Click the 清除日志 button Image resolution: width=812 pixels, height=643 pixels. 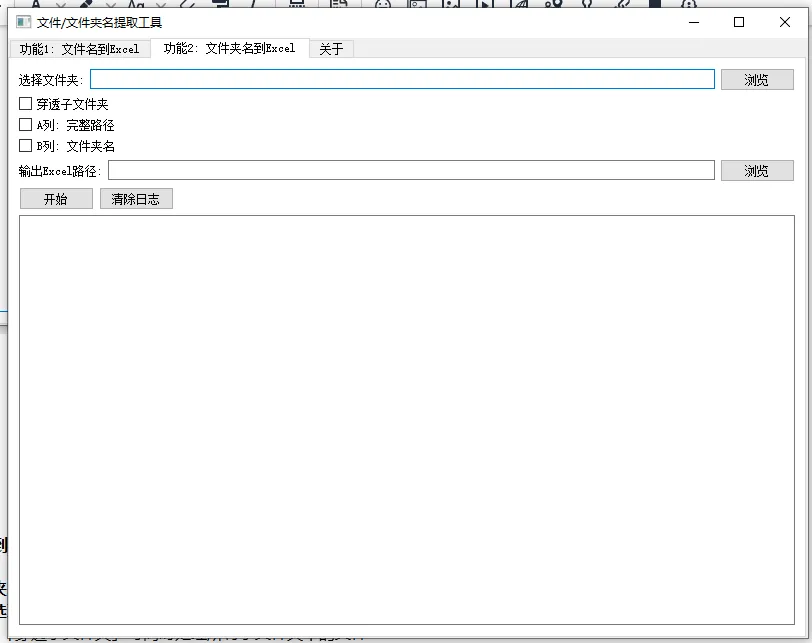[136, 199]
